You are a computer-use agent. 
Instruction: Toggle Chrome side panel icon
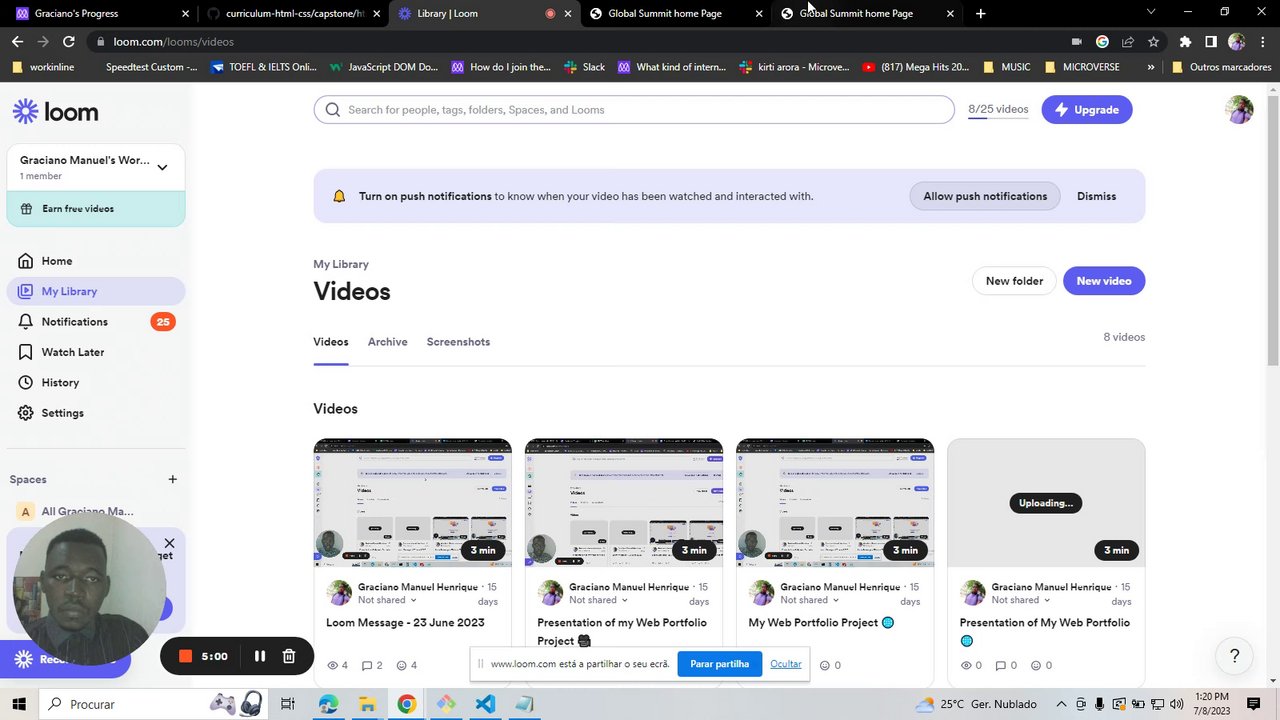pos(1210,42)
